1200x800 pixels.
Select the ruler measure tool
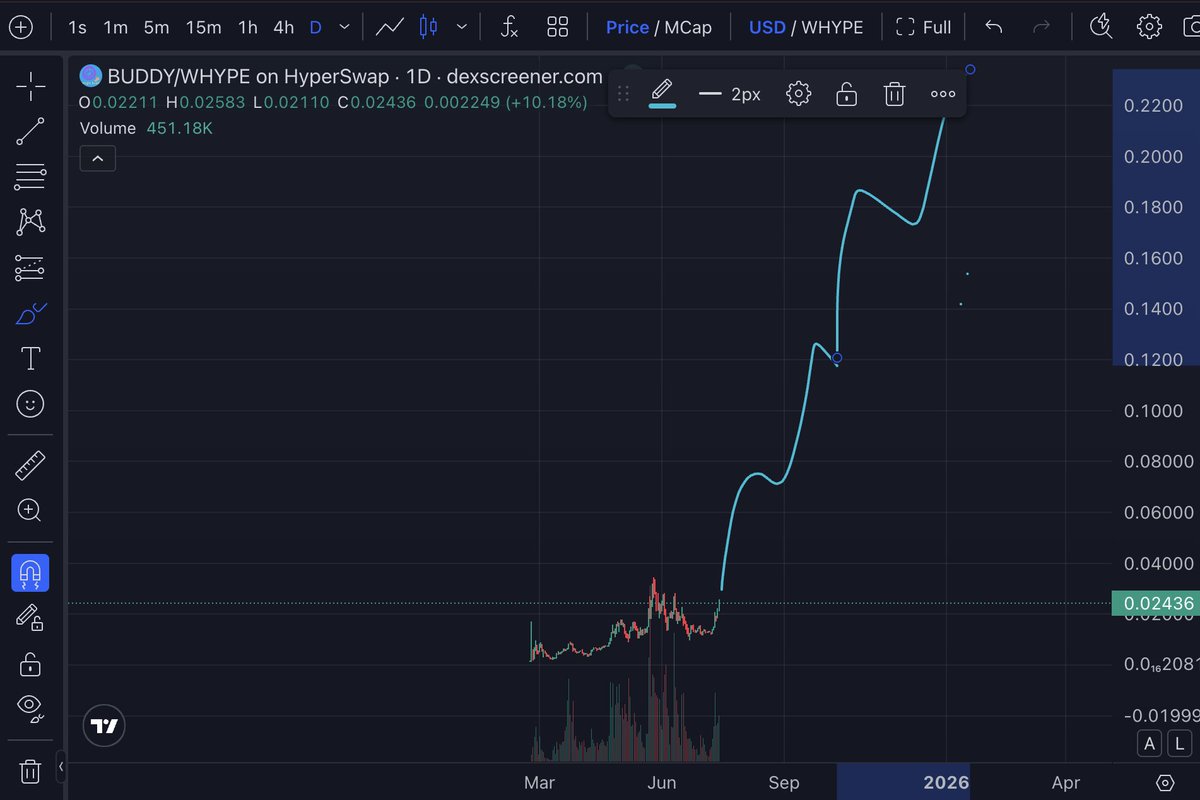(x=31, y=465)
